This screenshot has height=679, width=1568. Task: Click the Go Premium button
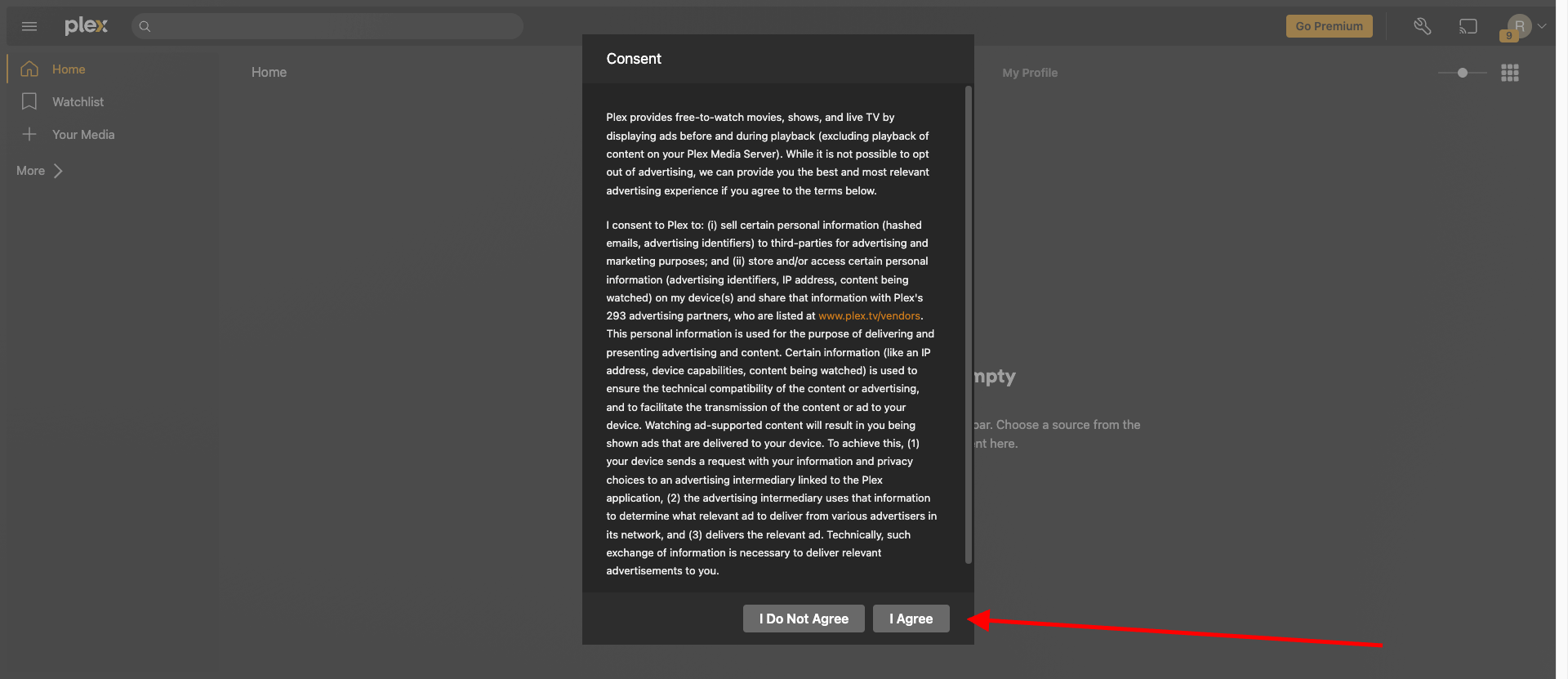point(1329,26)
